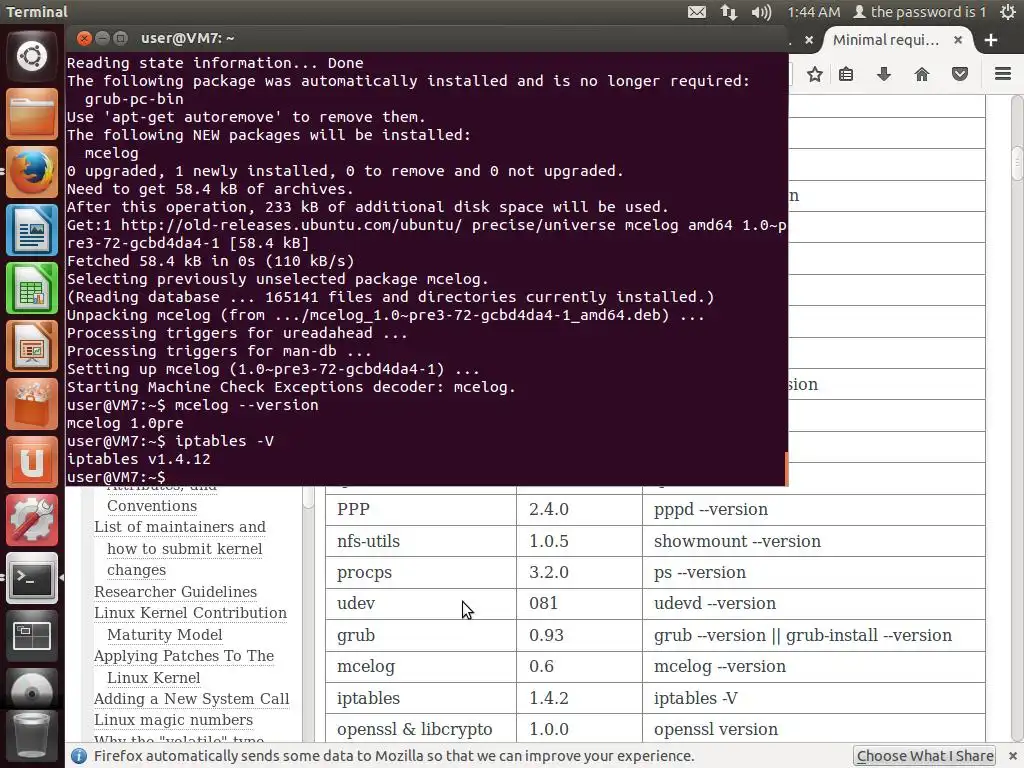Open the sound volume indicator

tap(761, 12)
